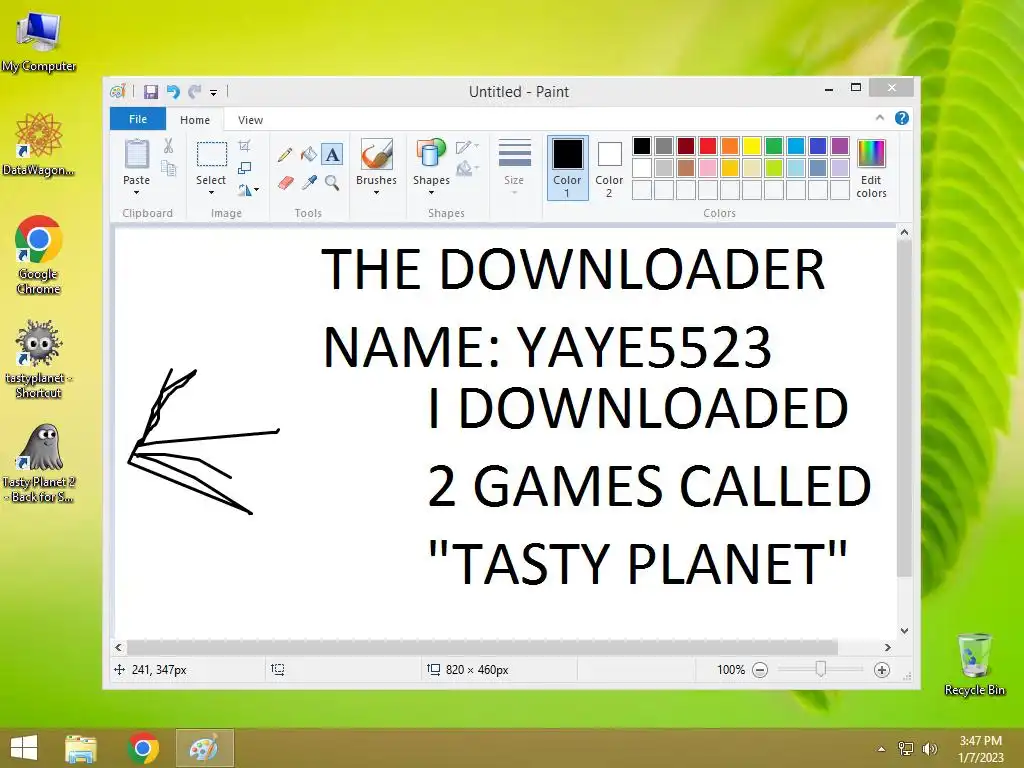Select the Recycle Bin desktop icon
Viewport: 1024px width, 768px height.
pos(974,664)
